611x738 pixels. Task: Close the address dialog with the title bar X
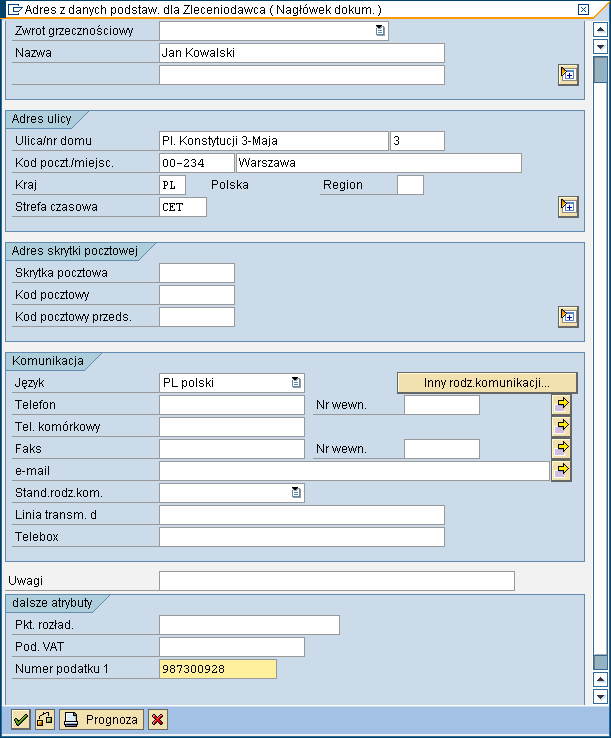(583, 9)
